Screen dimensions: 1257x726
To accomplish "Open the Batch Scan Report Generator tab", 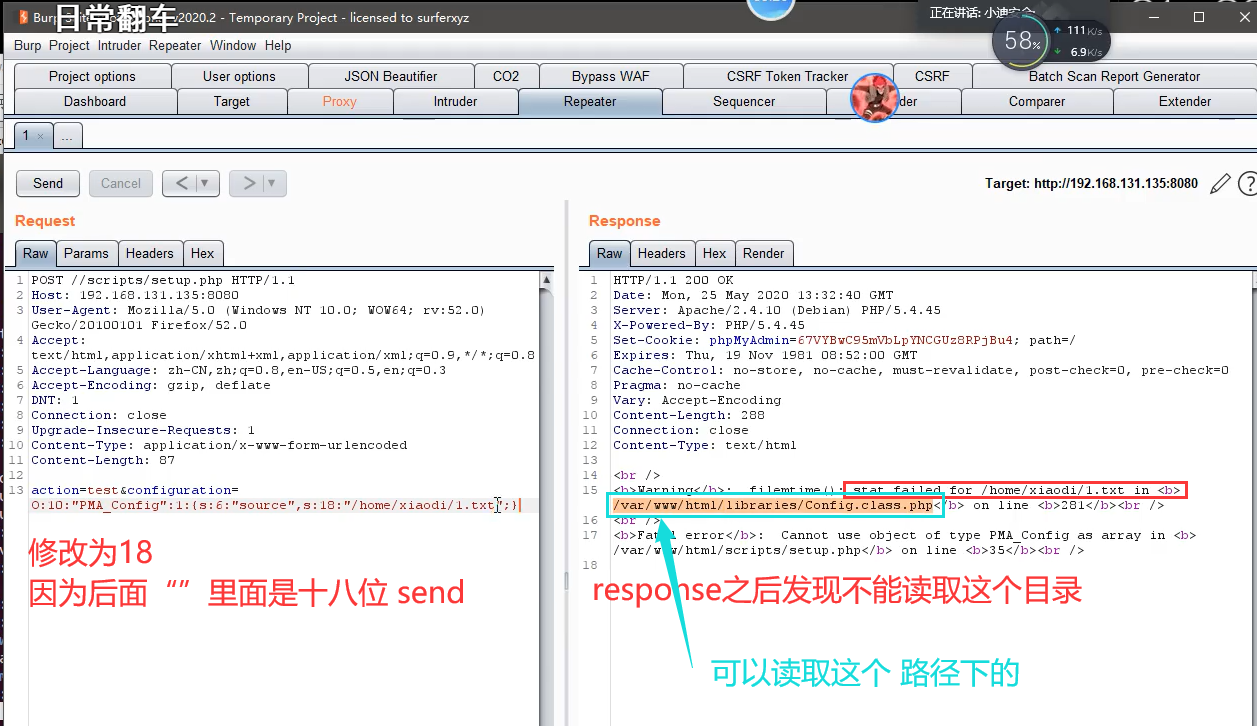I will pos(1114,76).
